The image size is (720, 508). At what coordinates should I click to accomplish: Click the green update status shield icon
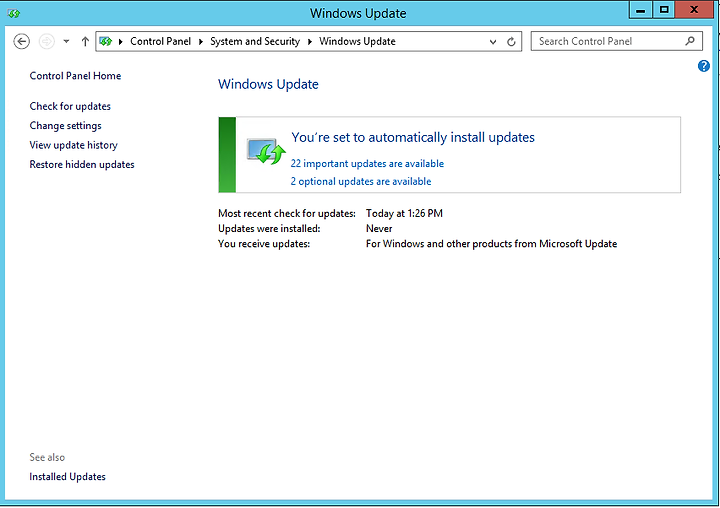click(266, 152)
